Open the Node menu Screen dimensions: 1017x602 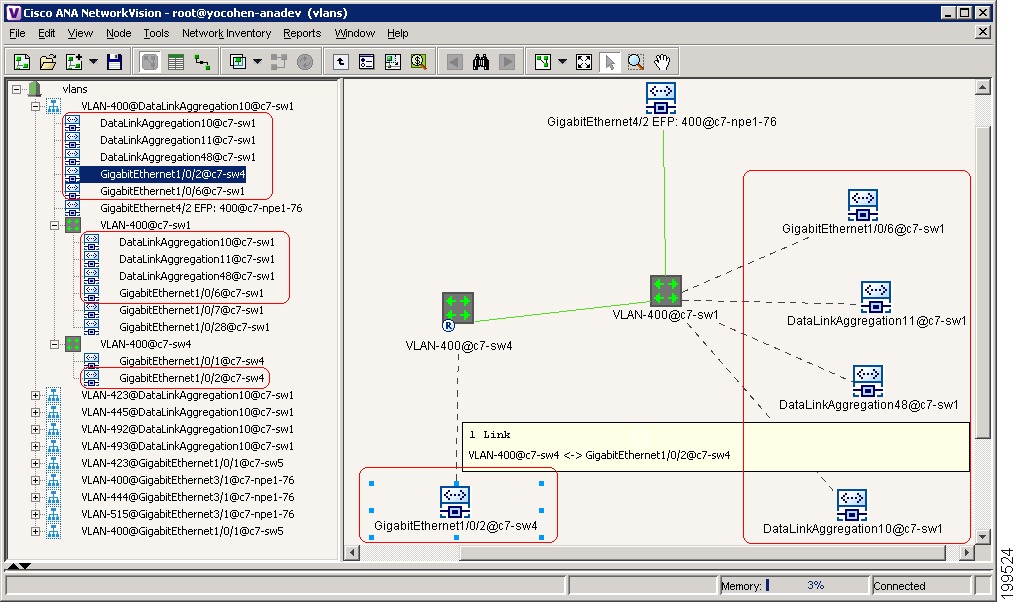pos(119,33)
